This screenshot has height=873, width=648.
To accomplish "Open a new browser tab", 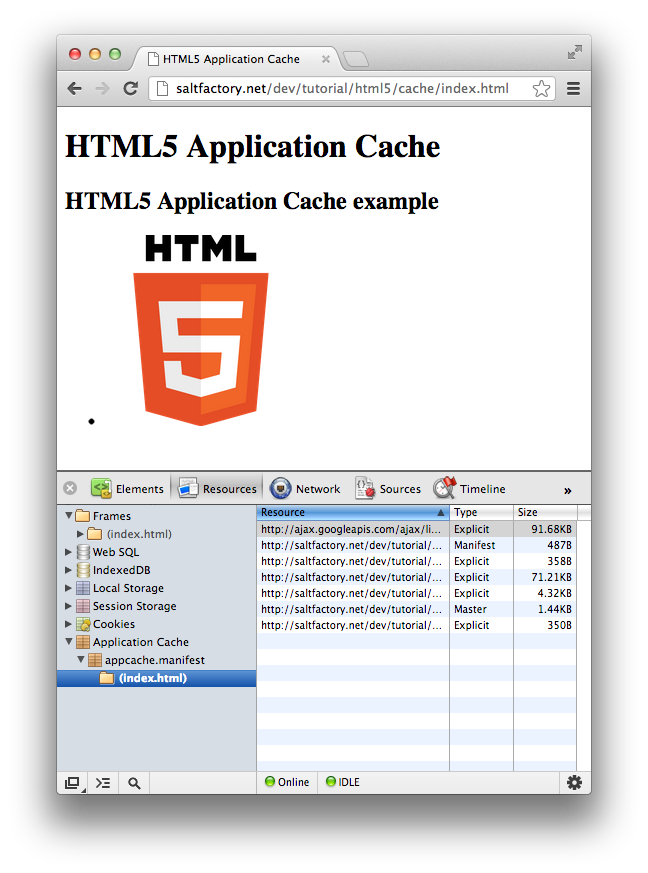I will point(356,58).
